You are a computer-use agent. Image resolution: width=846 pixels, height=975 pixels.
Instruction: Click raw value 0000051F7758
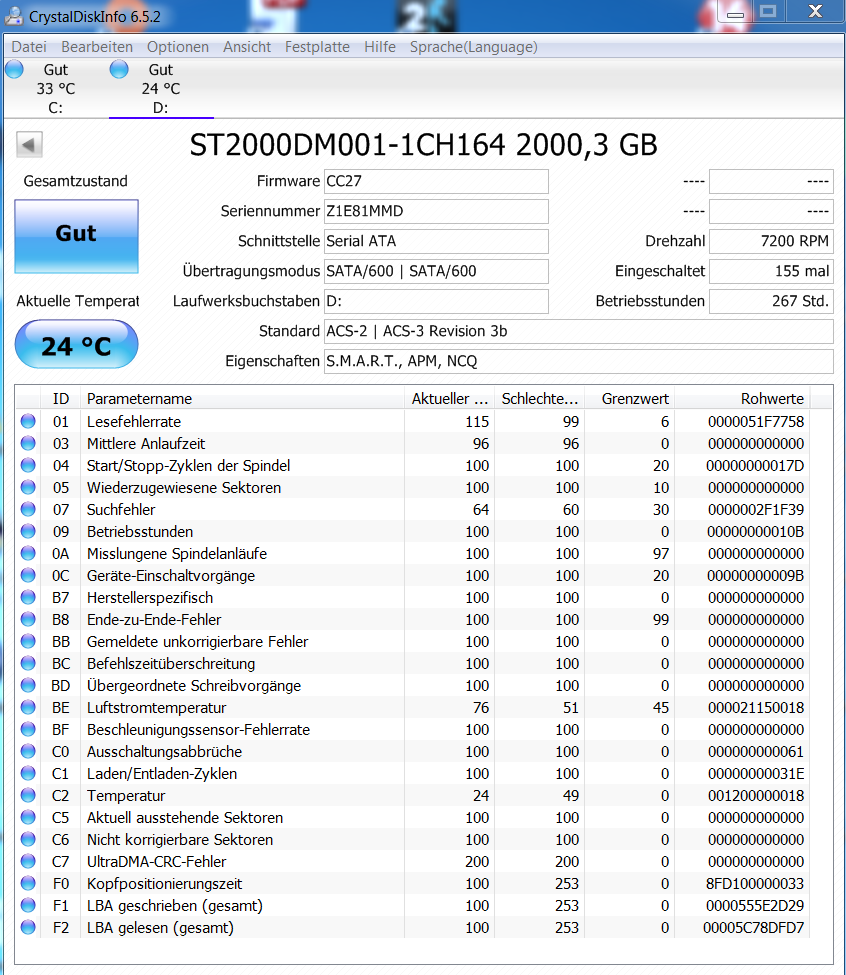point(756,422)
